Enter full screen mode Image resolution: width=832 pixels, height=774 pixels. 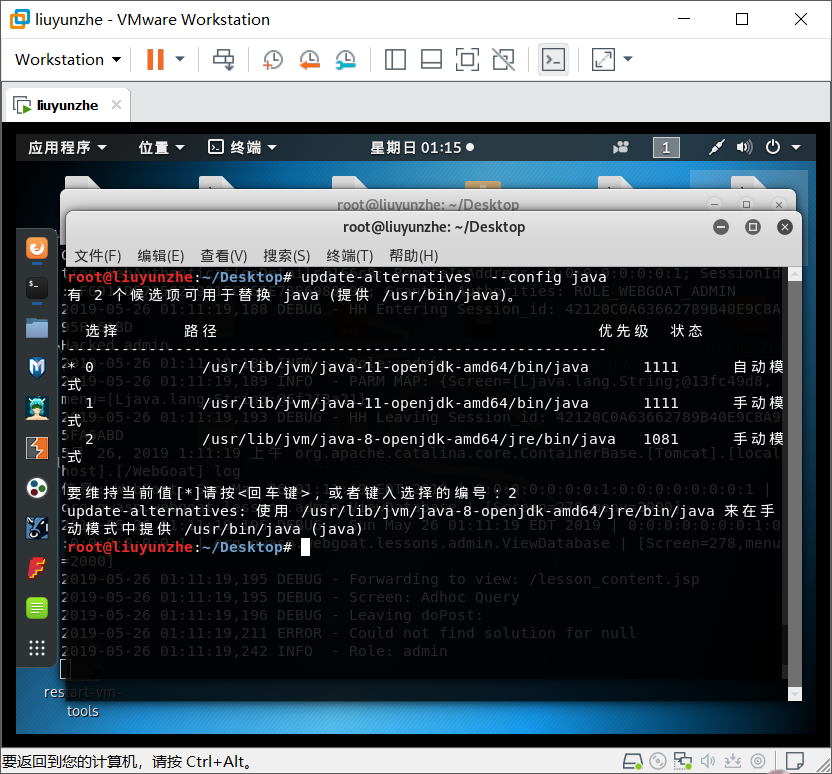point(467,59)
